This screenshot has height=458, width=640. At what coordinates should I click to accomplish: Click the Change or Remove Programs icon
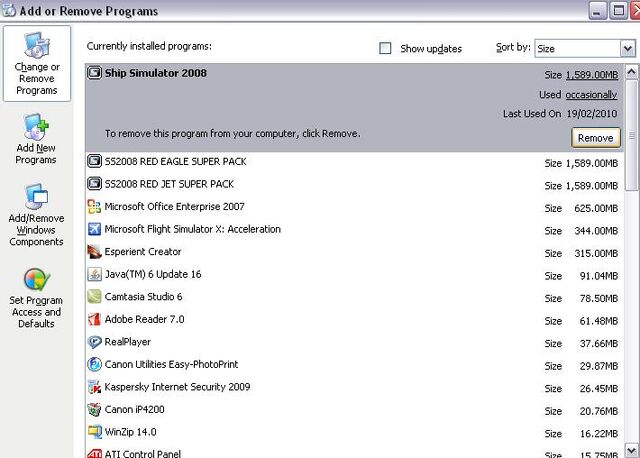pos(37,45)
